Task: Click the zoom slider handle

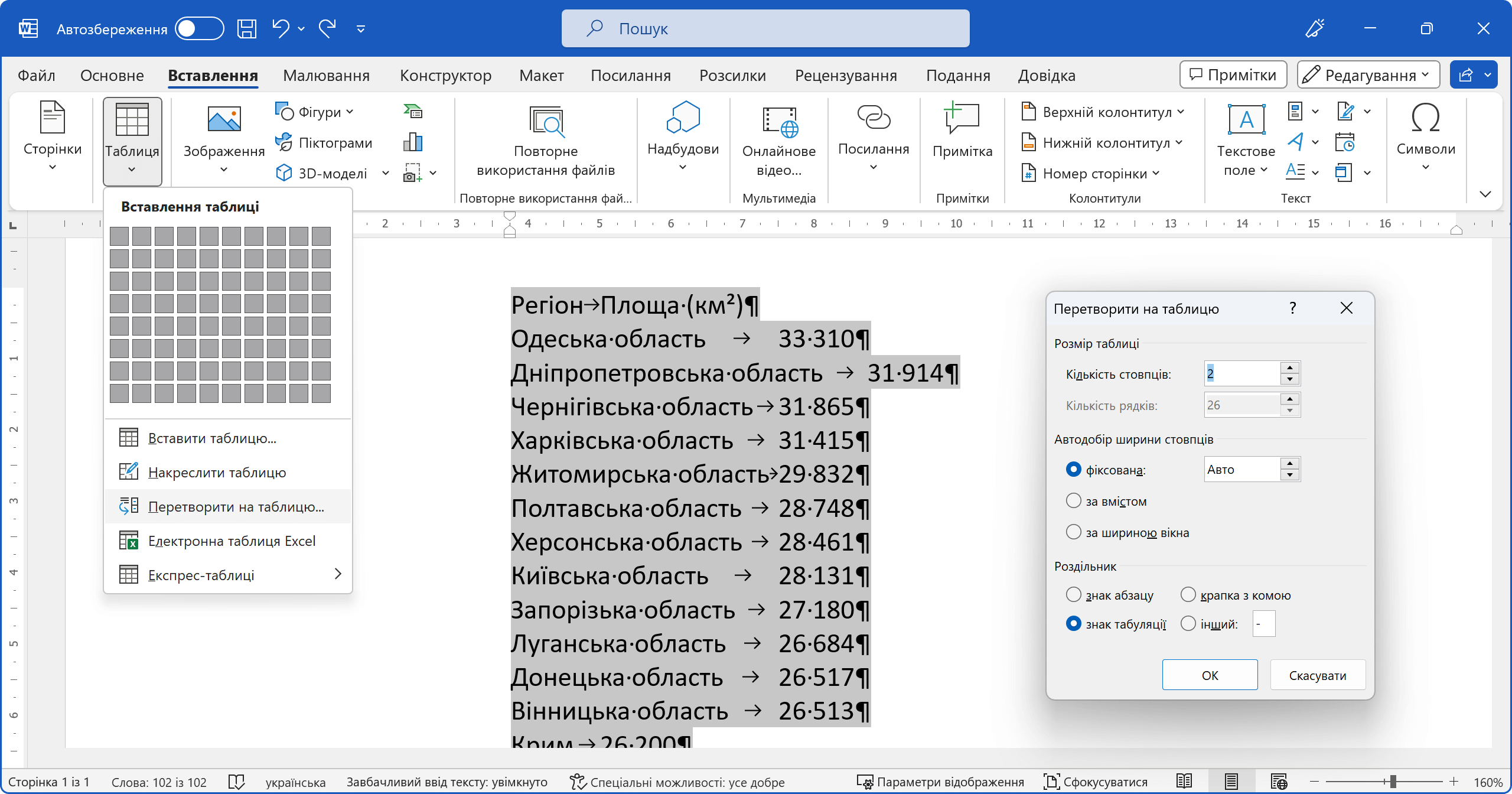Action: [x=1393, y=782]
